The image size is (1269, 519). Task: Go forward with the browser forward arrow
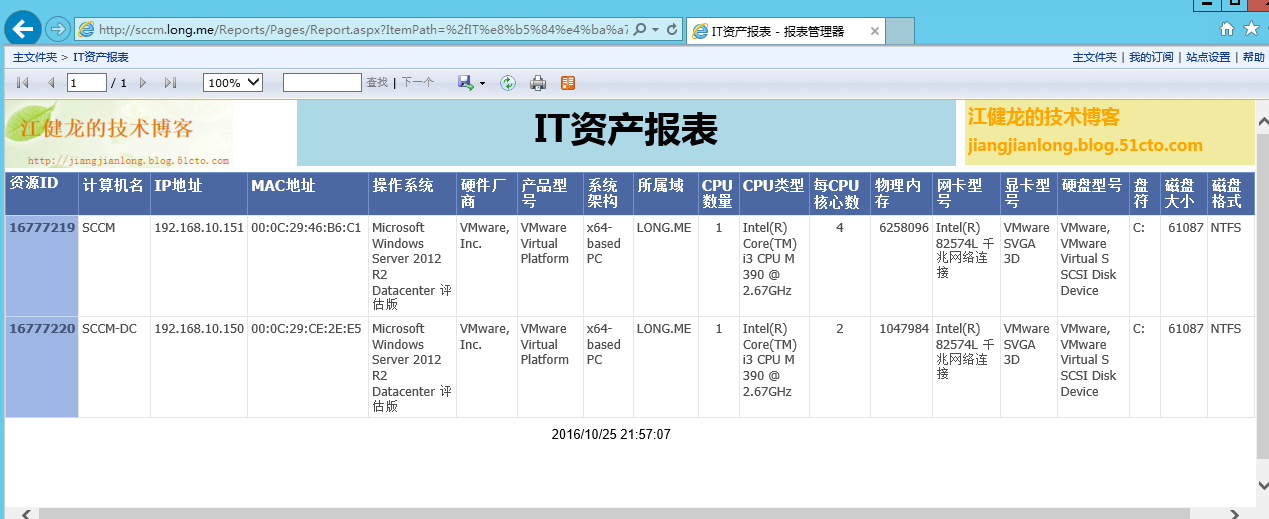(57, 29)
